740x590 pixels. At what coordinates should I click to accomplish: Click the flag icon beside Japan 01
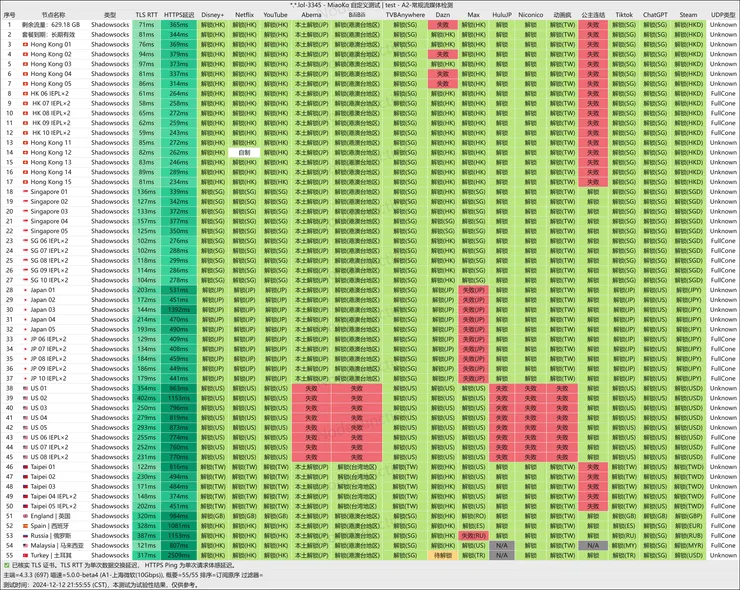coord(25,290)
